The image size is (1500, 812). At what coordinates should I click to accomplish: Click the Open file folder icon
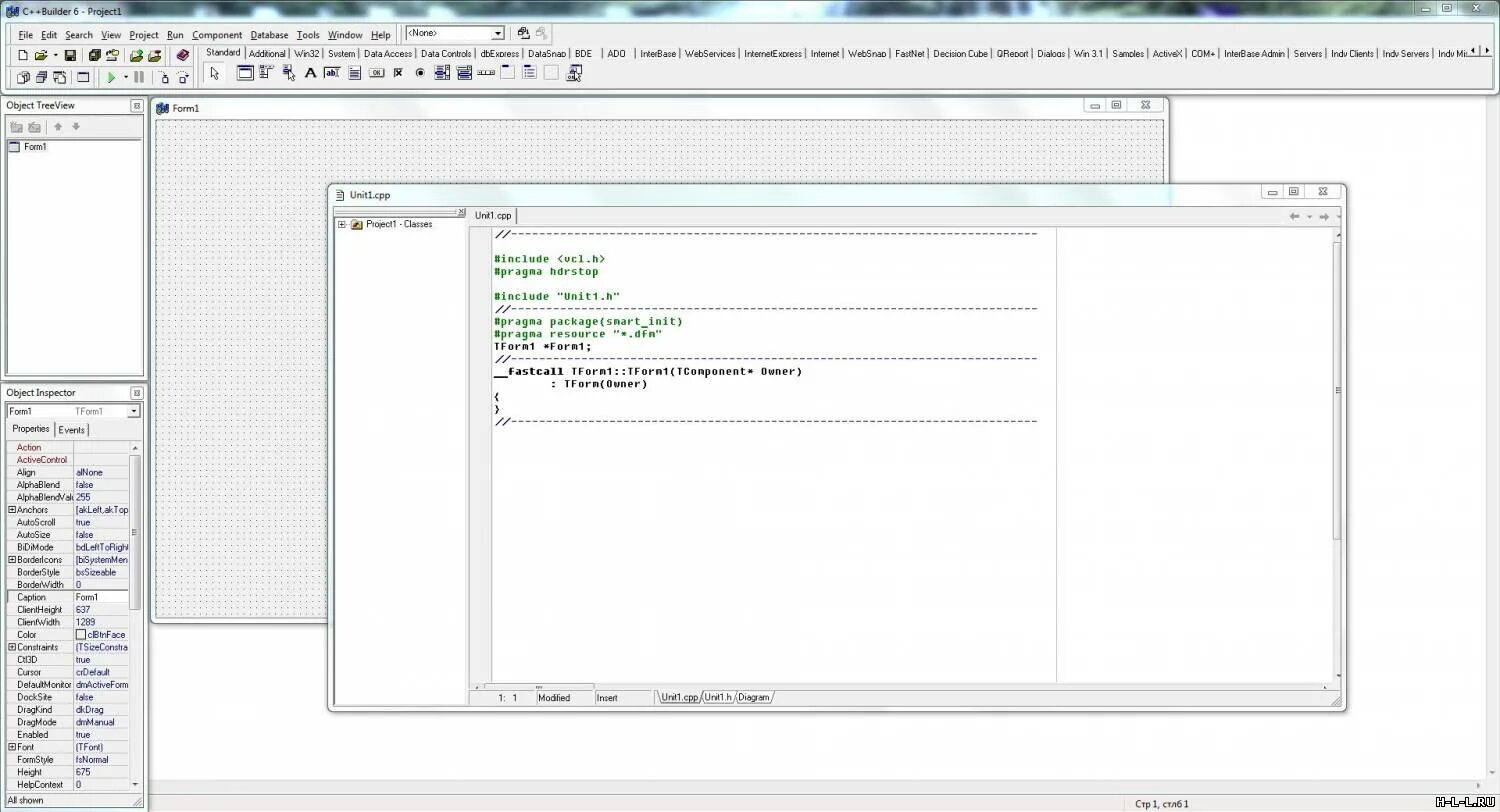point(41,55)
